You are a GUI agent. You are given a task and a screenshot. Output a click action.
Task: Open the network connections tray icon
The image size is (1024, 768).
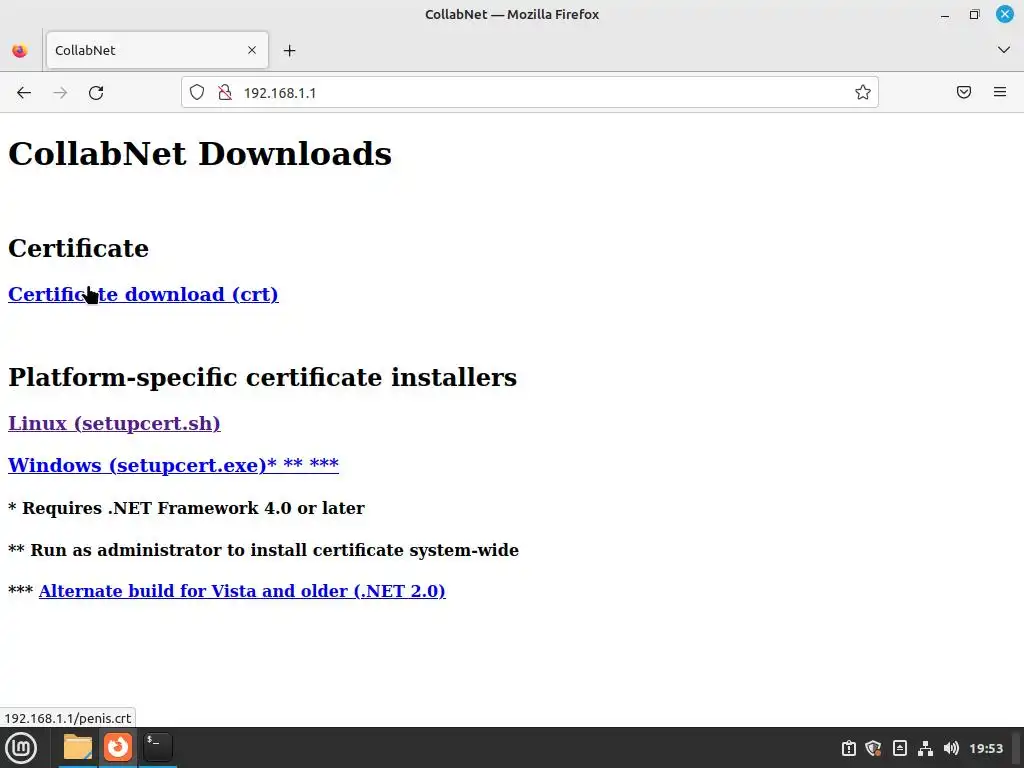click(925, 748)
